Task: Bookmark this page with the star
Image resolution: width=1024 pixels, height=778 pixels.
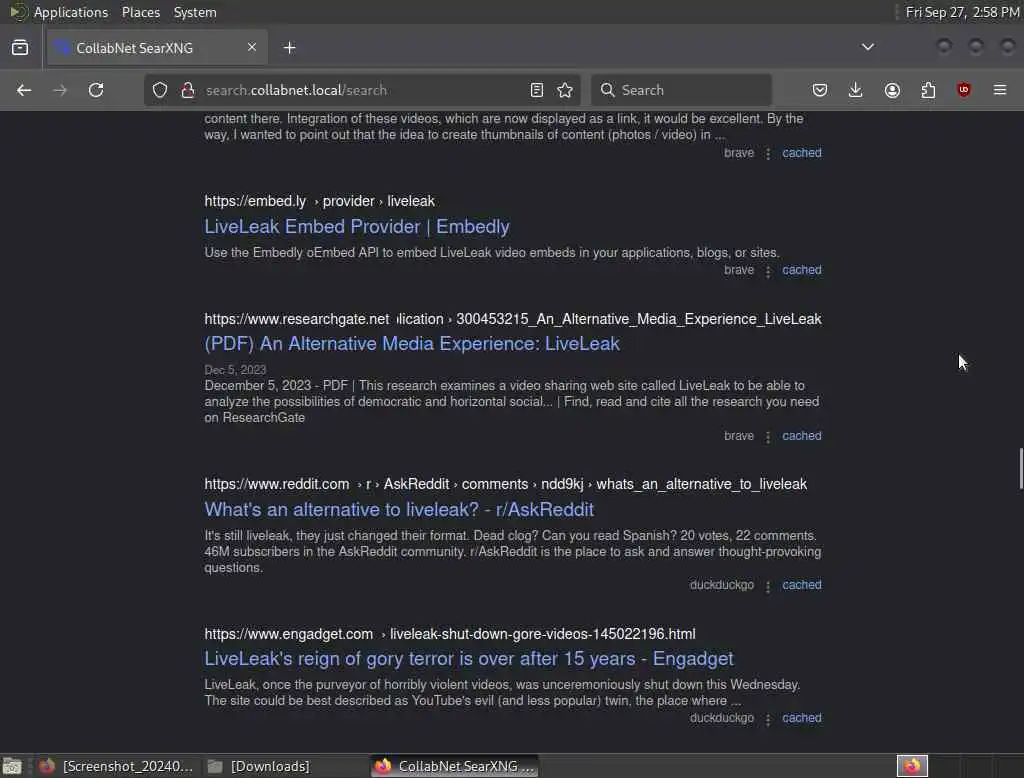Action: [x=566, y=90]
